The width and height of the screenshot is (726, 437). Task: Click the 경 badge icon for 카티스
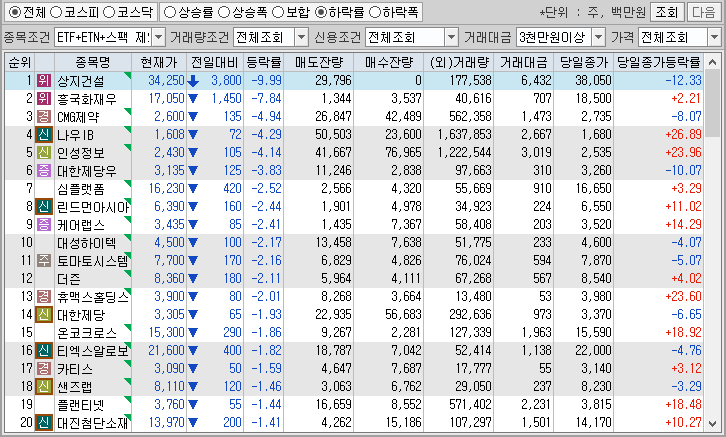[x=44, y=368]
